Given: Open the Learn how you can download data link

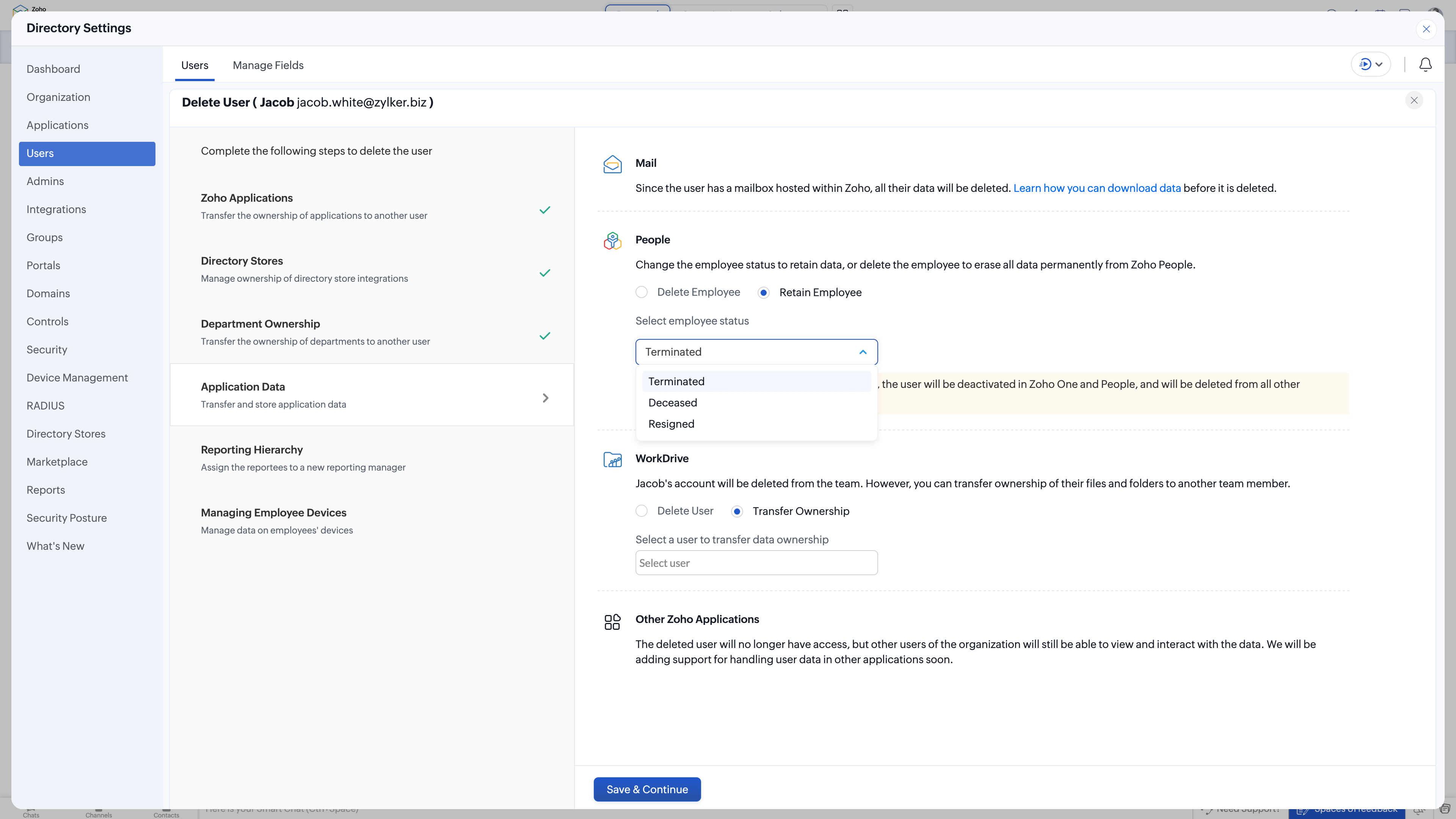Looking at the screenshot, I should coord(1097,188).
